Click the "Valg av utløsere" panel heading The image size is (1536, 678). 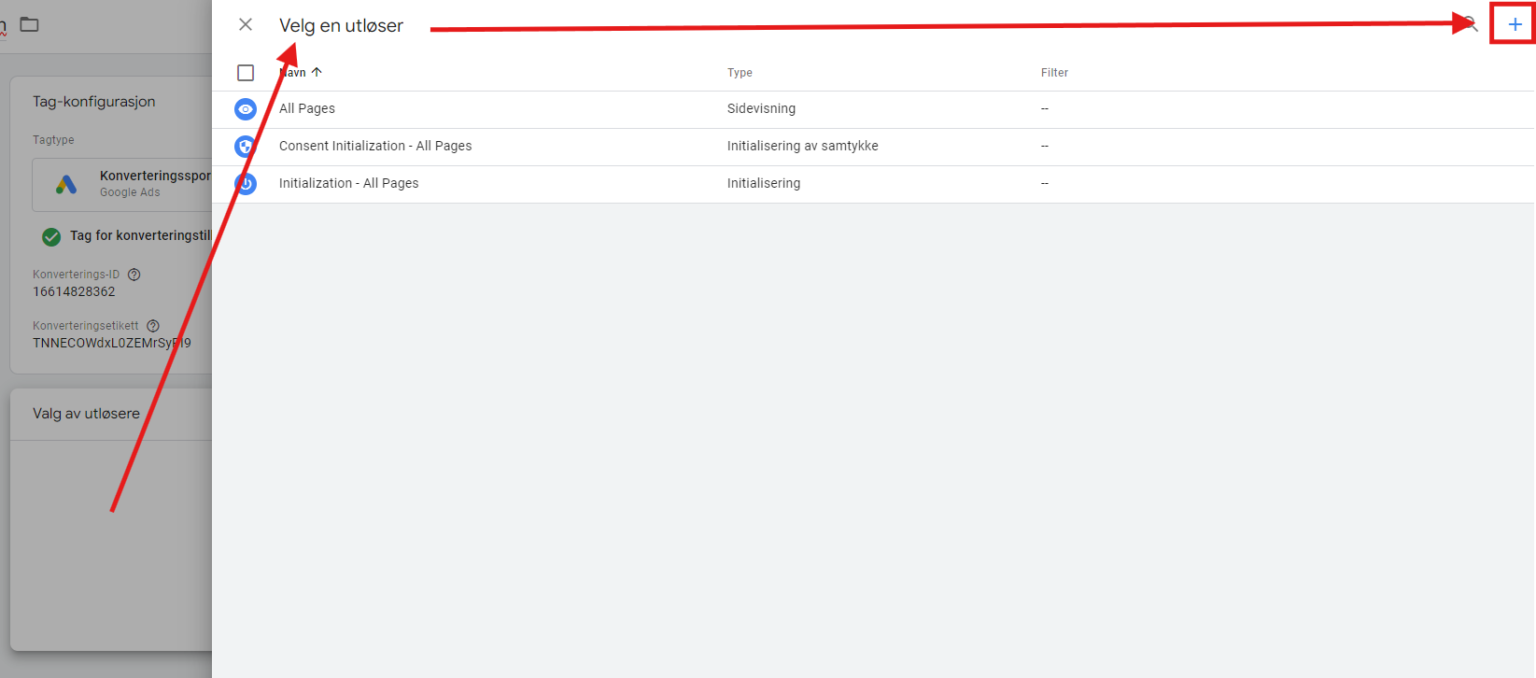pos(86,413)
